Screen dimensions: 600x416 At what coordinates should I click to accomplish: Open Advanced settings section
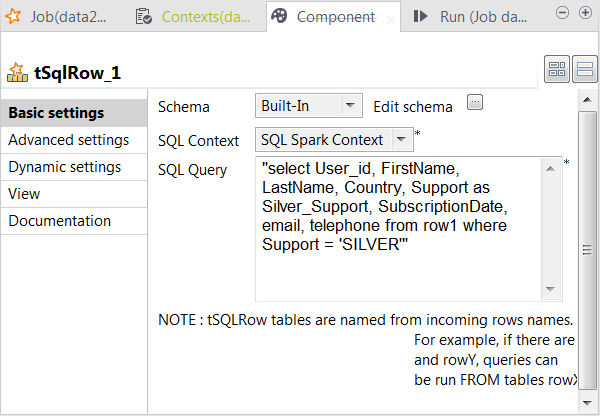pos(68,140)
